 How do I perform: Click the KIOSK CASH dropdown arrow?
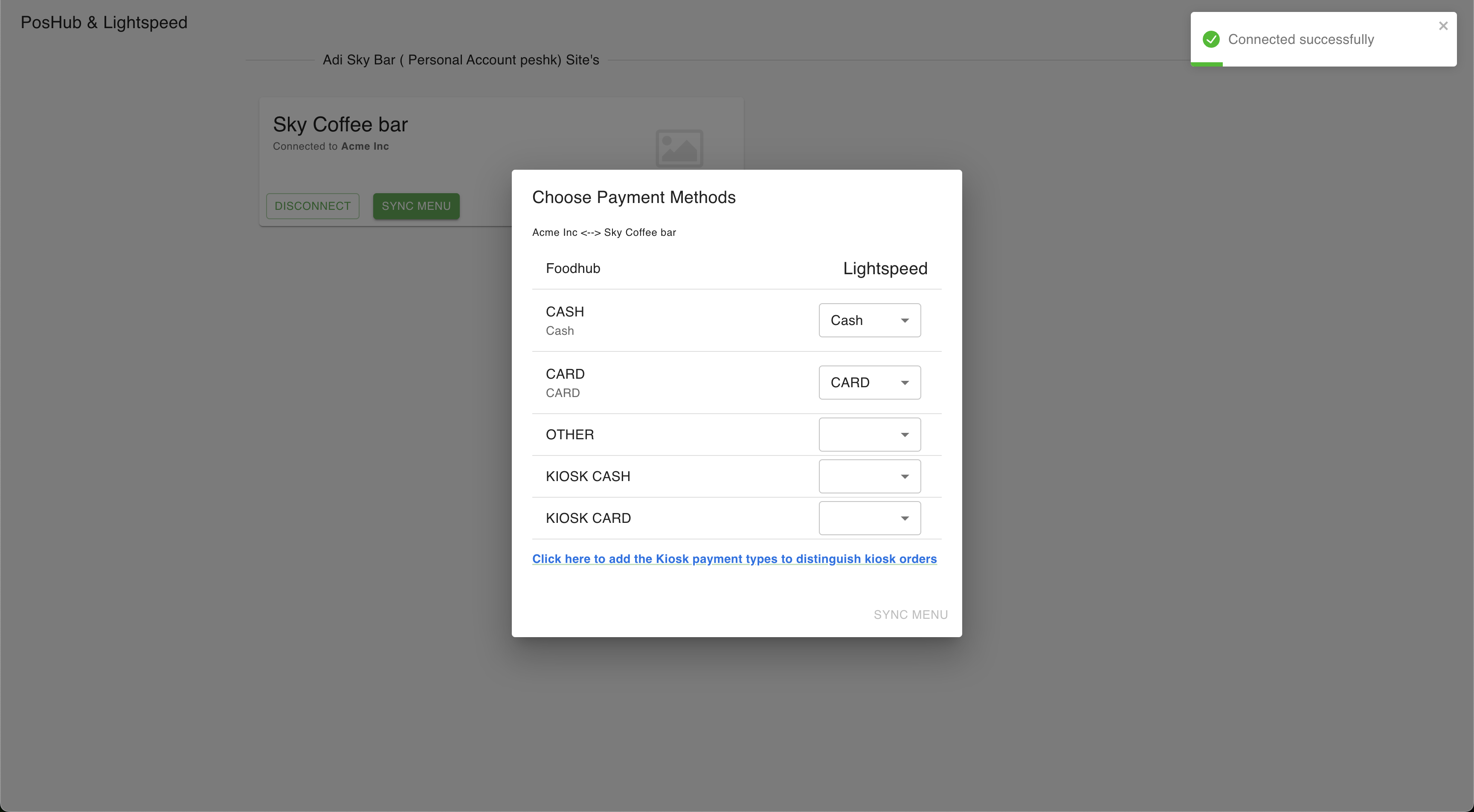click(x=905, y=477)
